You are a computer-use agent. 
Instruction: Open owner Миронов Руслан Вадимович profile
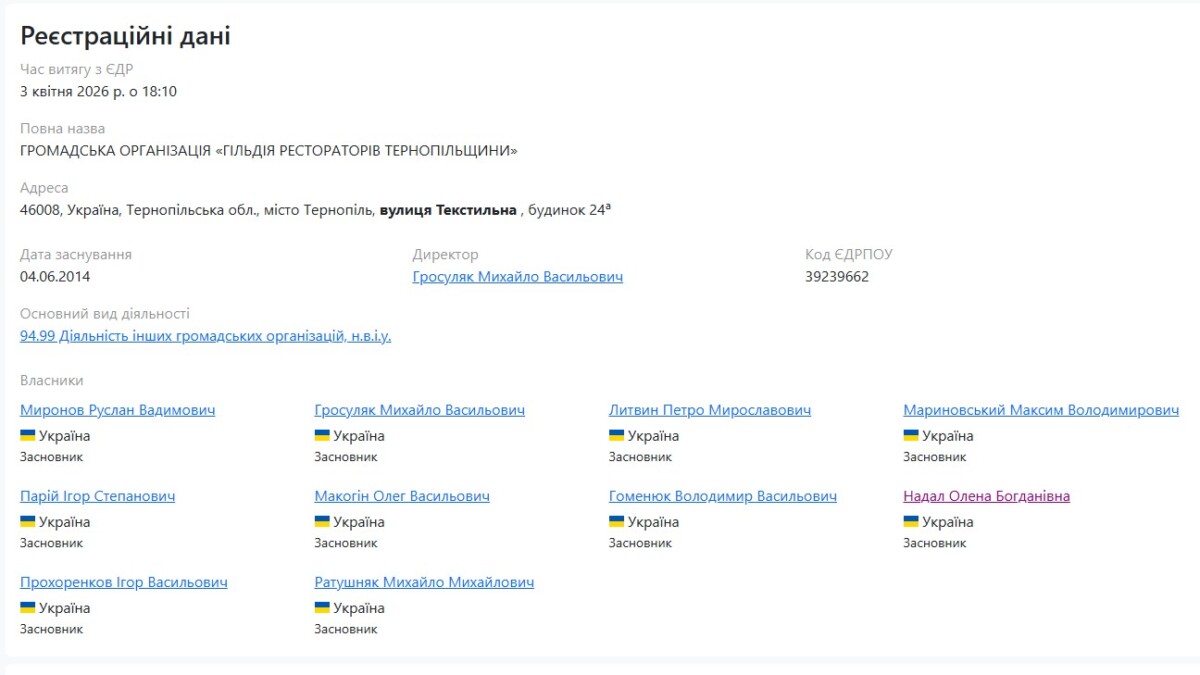(117, 410)
